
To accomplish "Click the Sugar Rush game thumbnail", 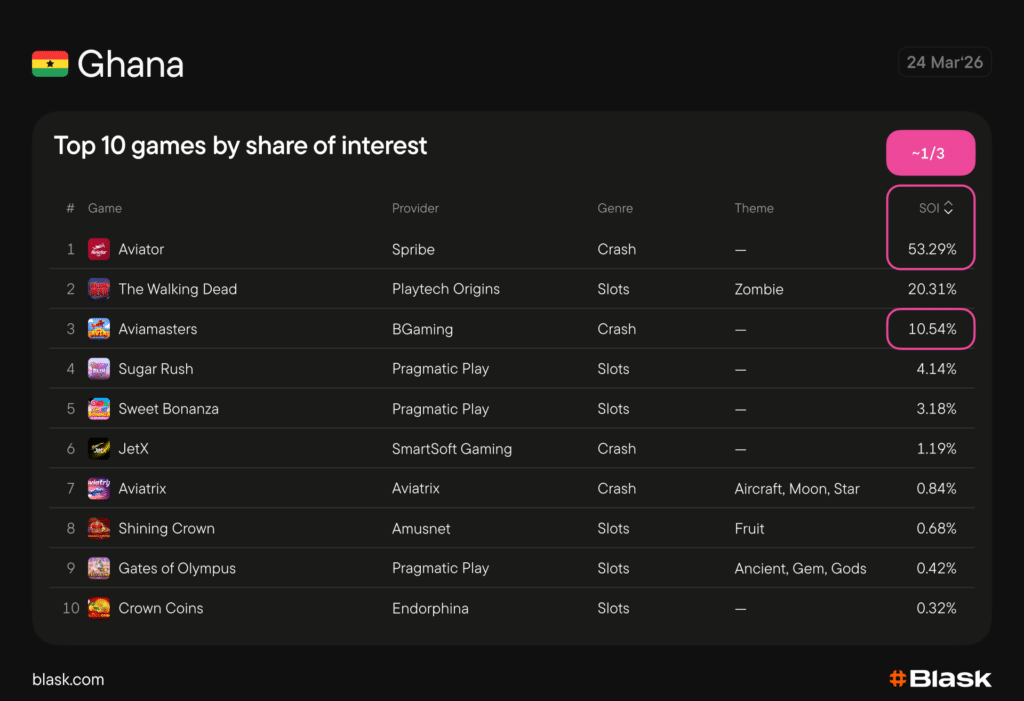I will point(99,369).
